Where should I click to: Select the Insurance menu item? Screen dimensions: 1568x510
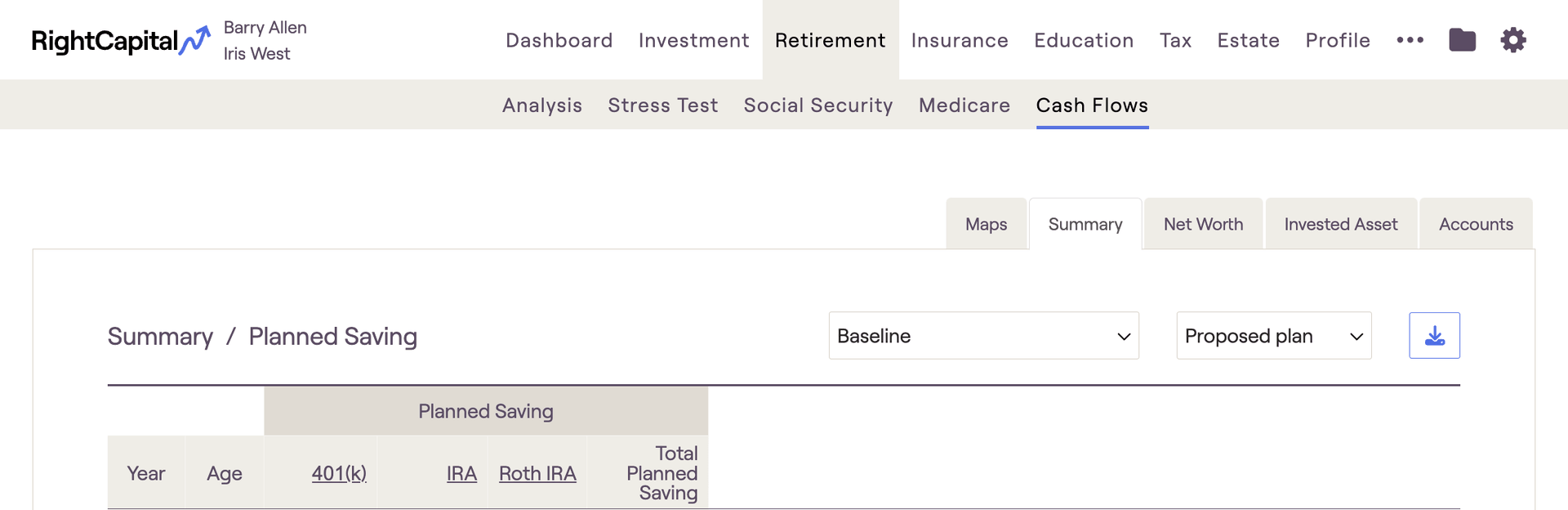point(960,40)
